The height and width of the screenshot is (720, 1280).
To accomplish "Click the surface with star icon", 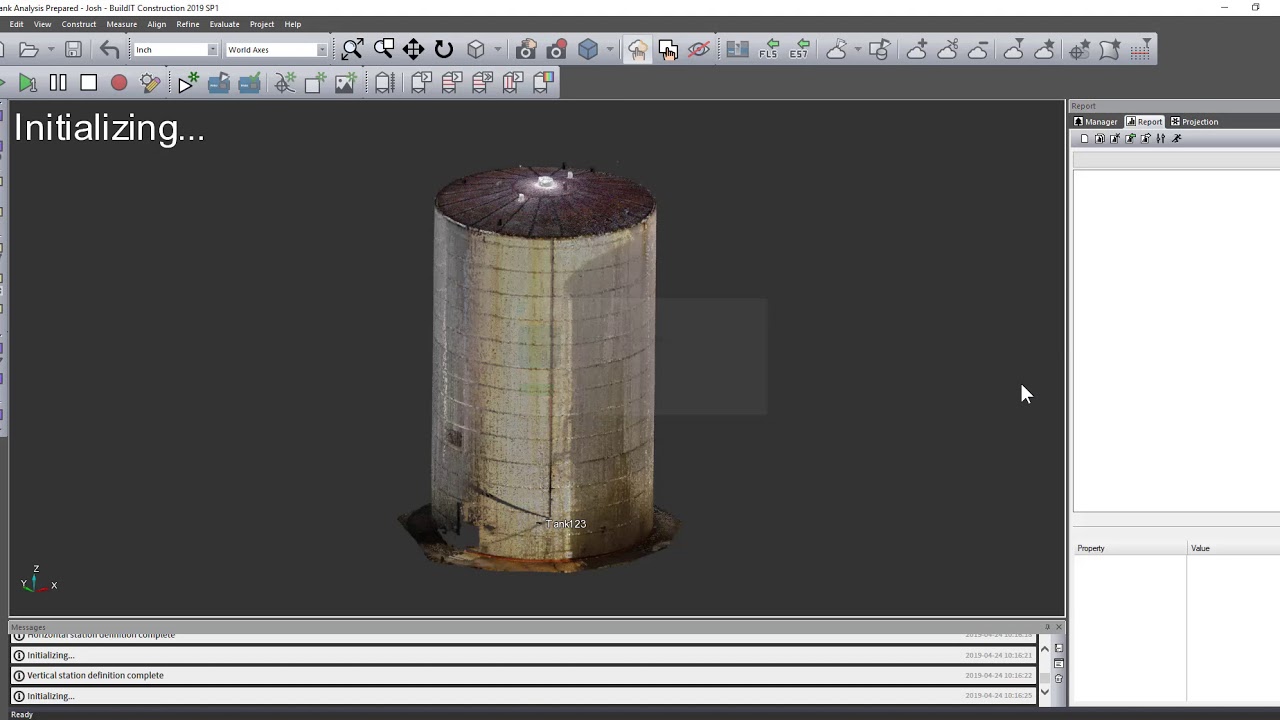I will point(1109,49).
